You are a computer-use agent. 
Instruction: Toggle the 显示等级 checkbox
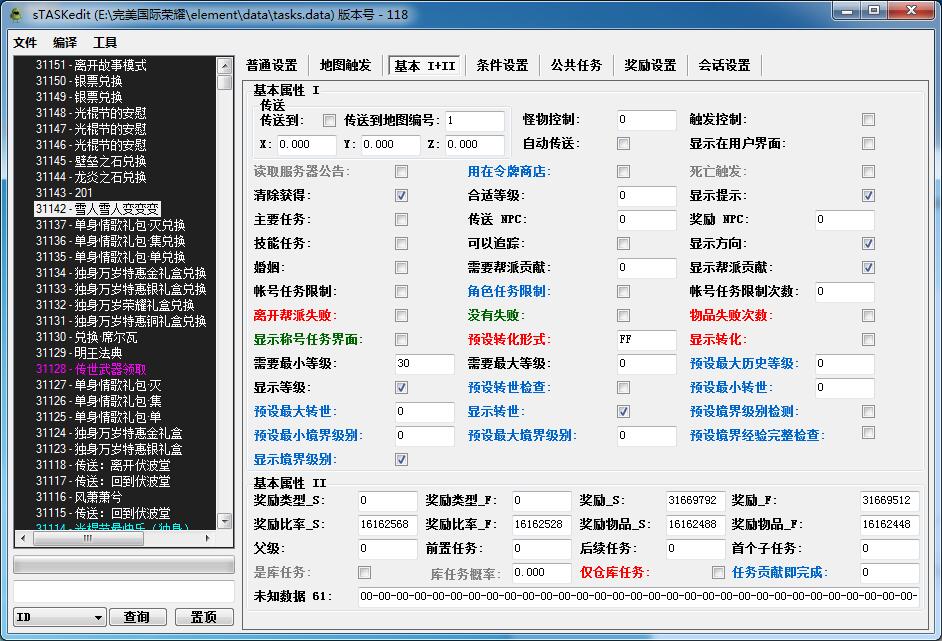click(401, 388)
